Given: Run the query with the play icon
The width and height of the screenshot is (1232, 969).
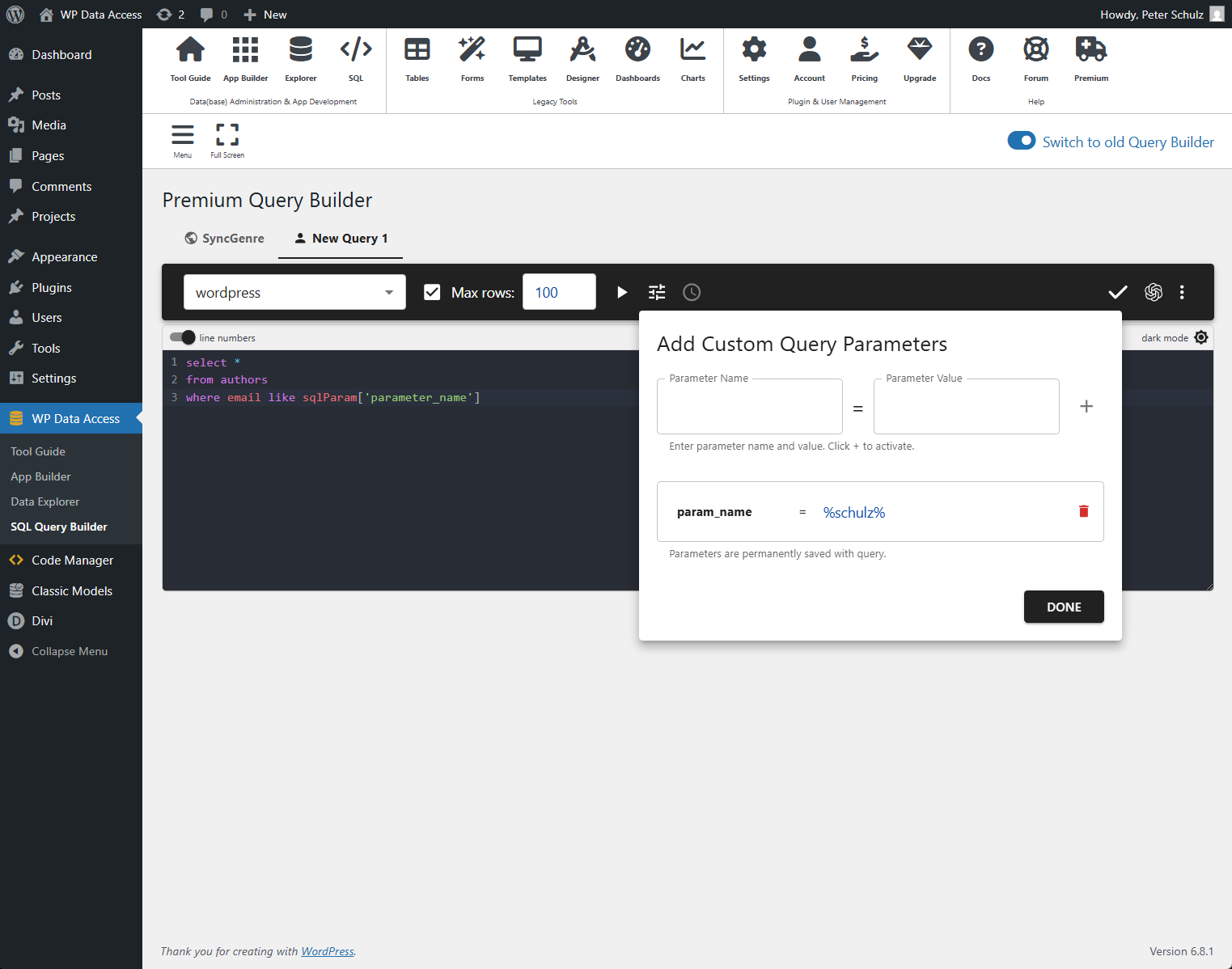Looking at the screenshot, I should click(x=621, y=292).
